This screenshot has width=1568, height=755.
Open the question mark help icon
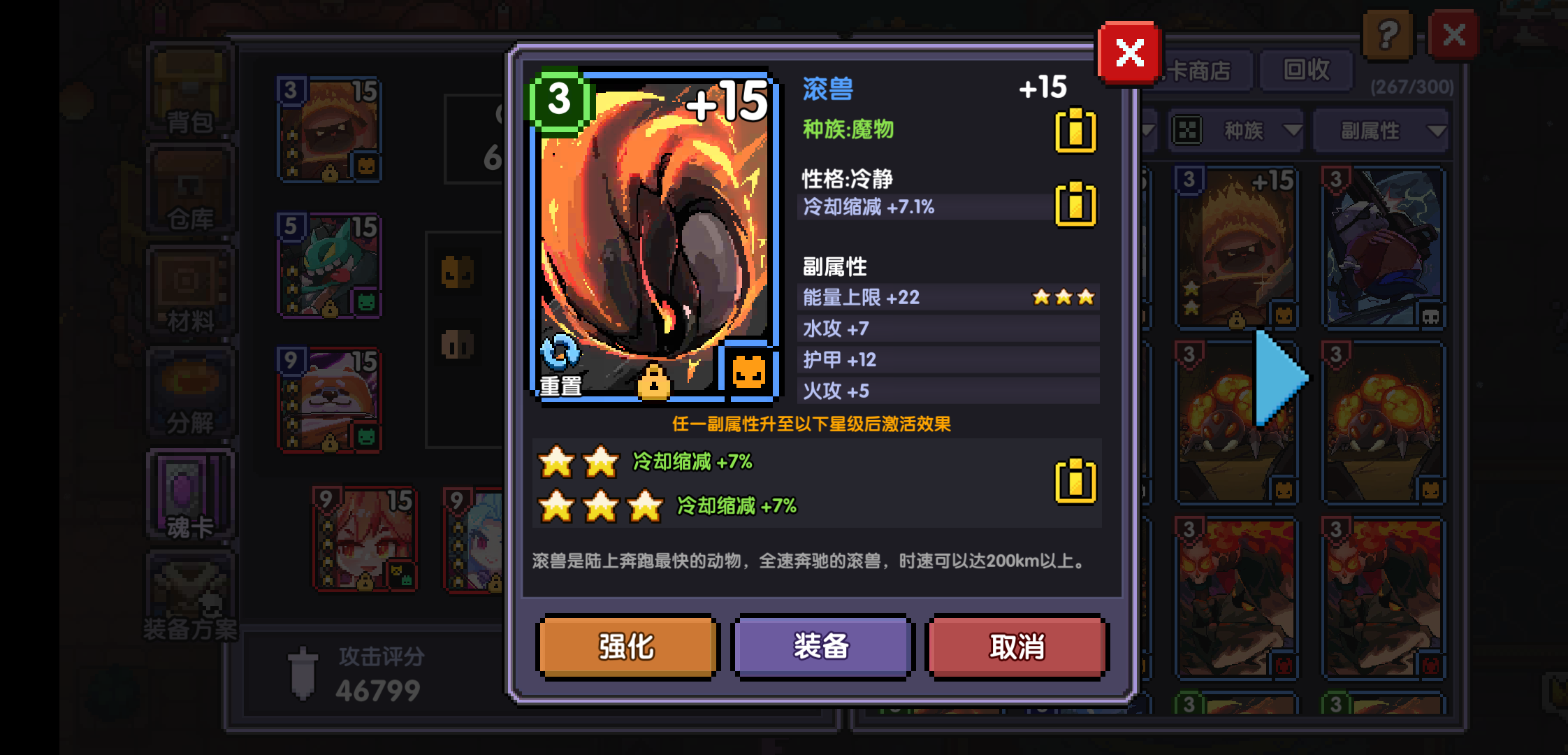[x=1388, y=35]
